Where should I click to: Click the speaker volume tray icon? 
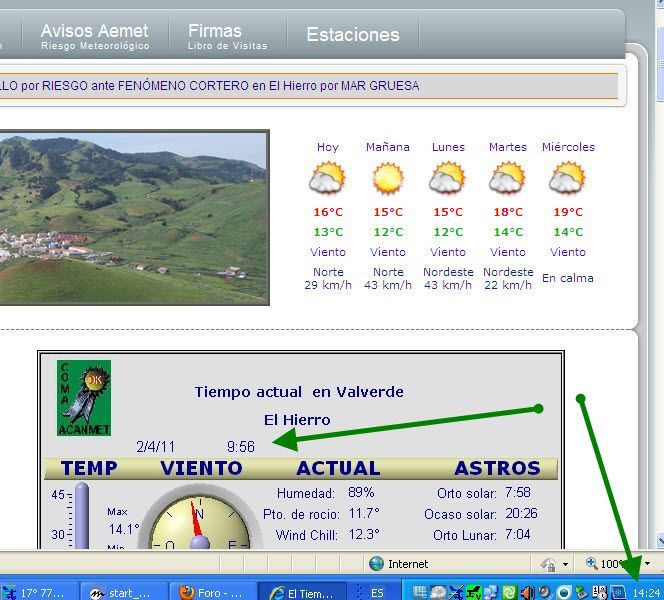point(528,592)
